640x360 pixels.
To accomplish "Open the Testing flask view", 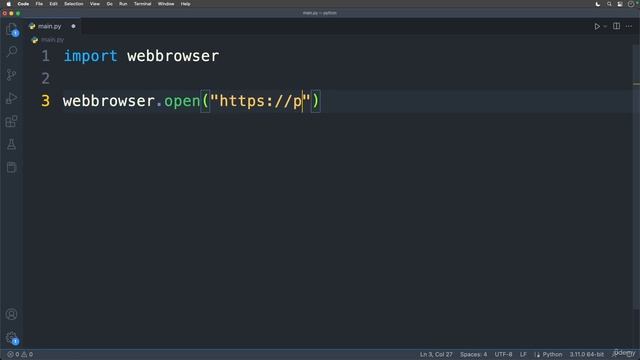I will point(11,144).
